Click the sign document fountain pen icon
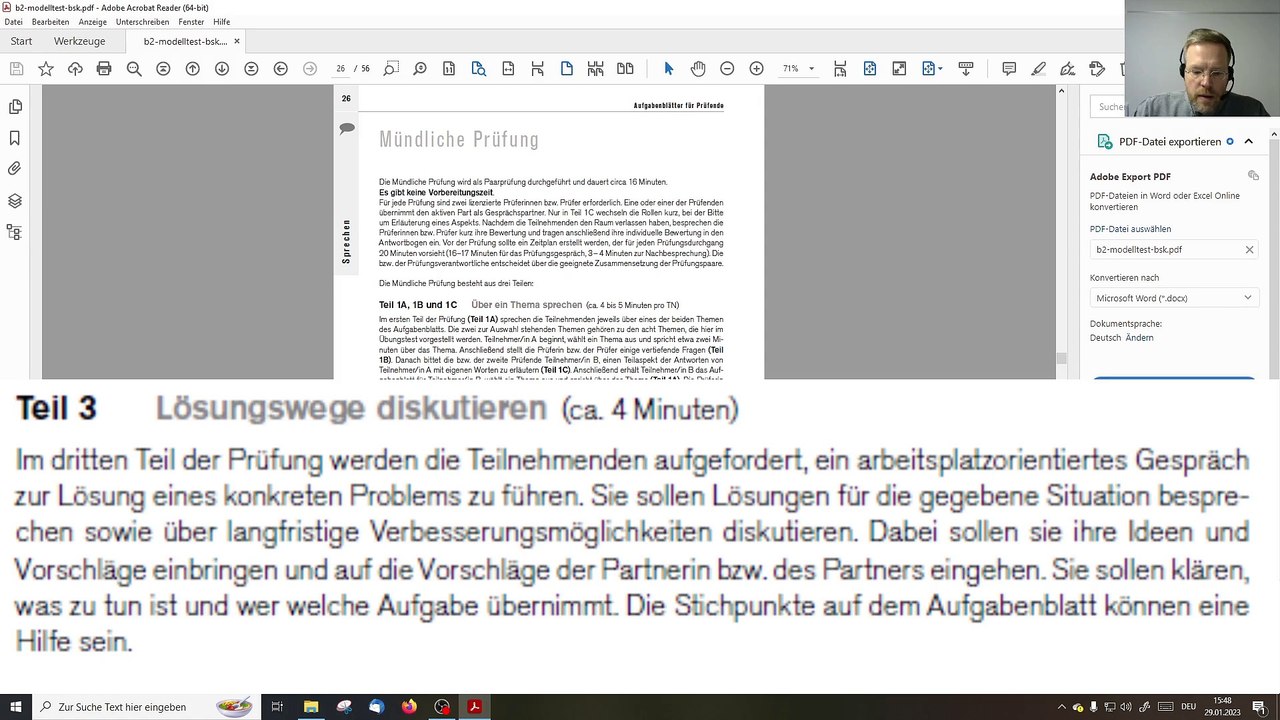 click(1068, 68)
